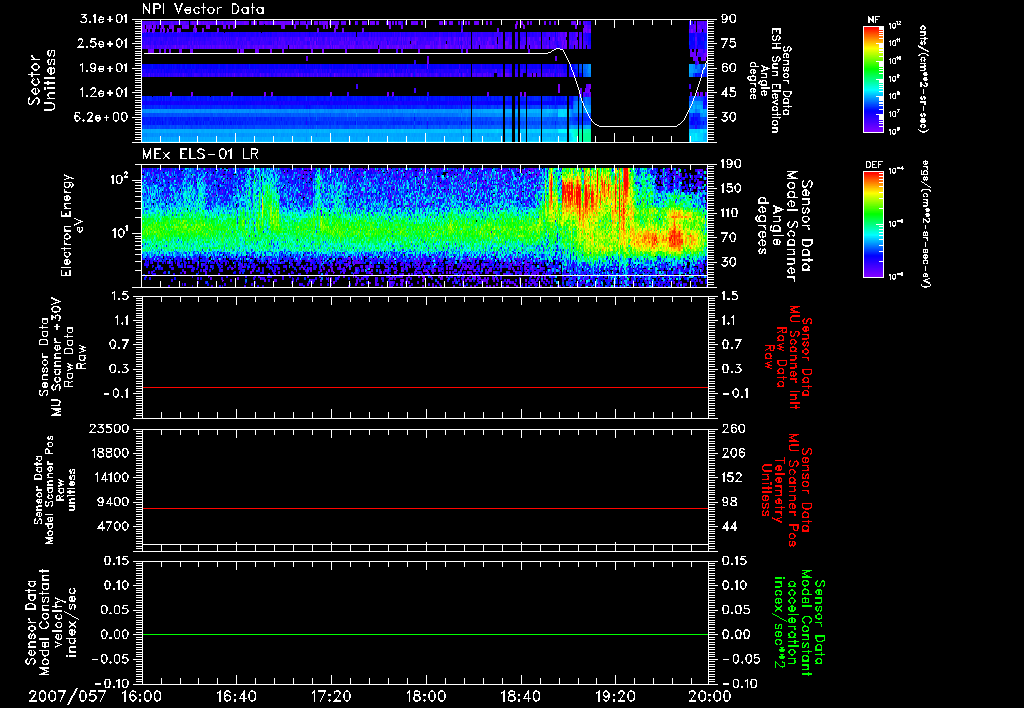Click the red line in the Scanner Pos panel
This screenshot has height=708, width=1024.
425,508
